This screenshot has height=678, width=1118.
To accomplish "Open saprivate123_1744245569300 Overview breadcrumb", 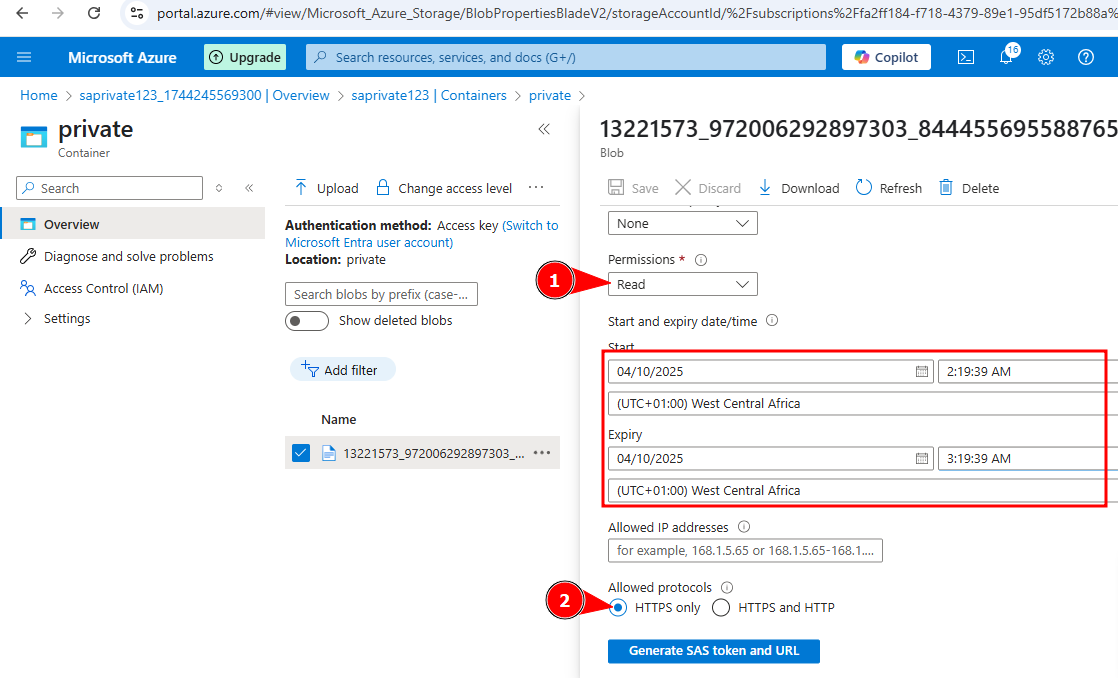I will click(204, 96).
